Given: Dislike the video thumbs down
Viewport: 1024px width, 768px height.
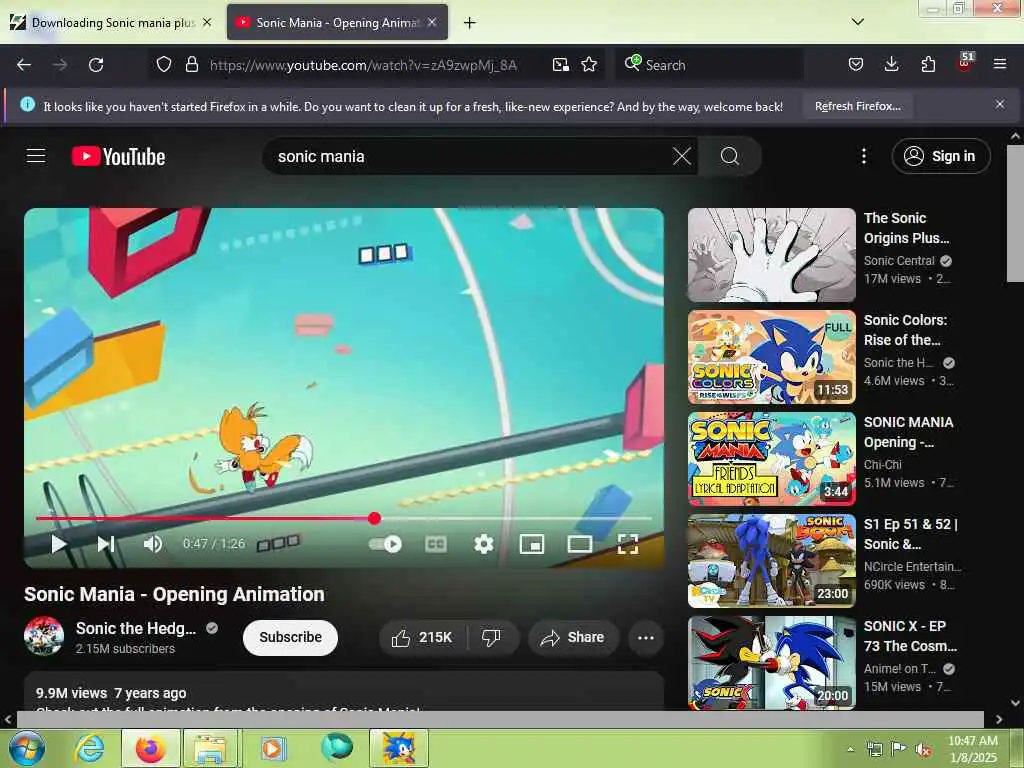Looking at the screenshot, I should [x=491, y=637].
